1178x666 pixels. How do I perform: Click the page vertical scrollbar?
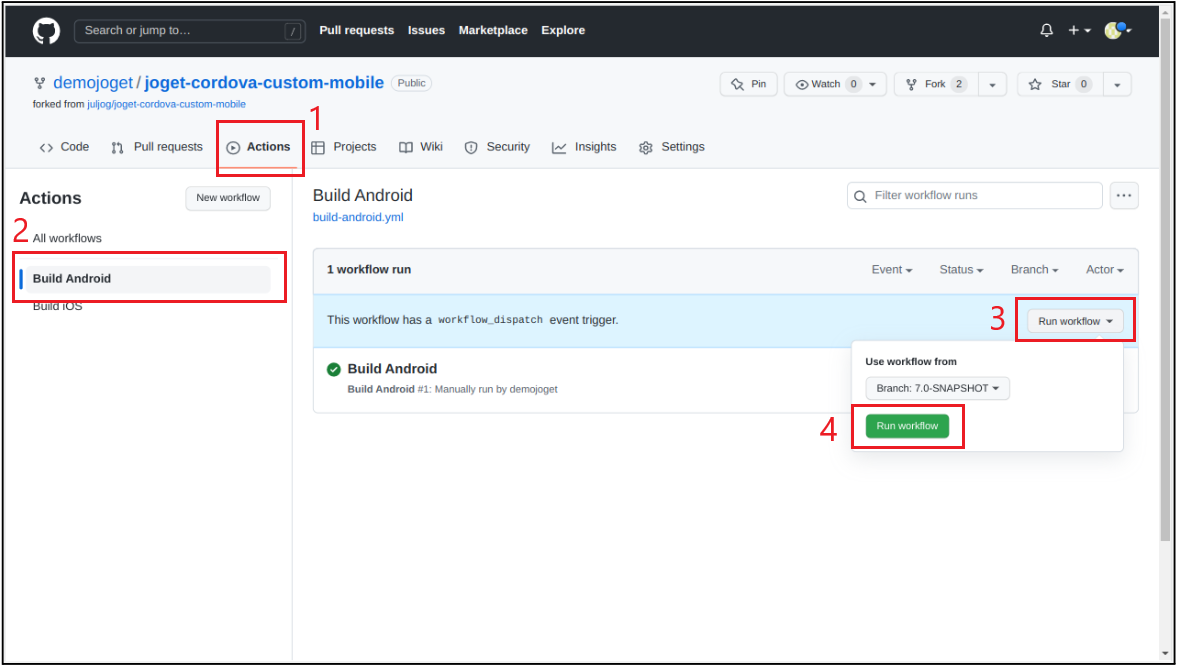[x=1165, y=278]
